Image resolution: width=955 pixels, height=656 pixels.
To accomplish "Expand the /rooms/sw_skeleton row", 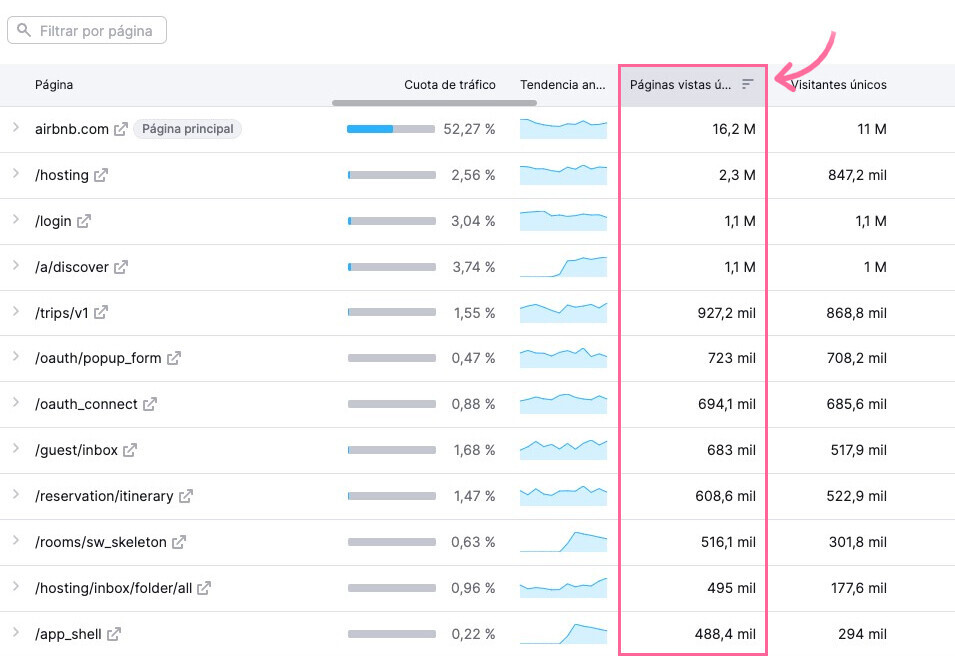I will [16, 541].
